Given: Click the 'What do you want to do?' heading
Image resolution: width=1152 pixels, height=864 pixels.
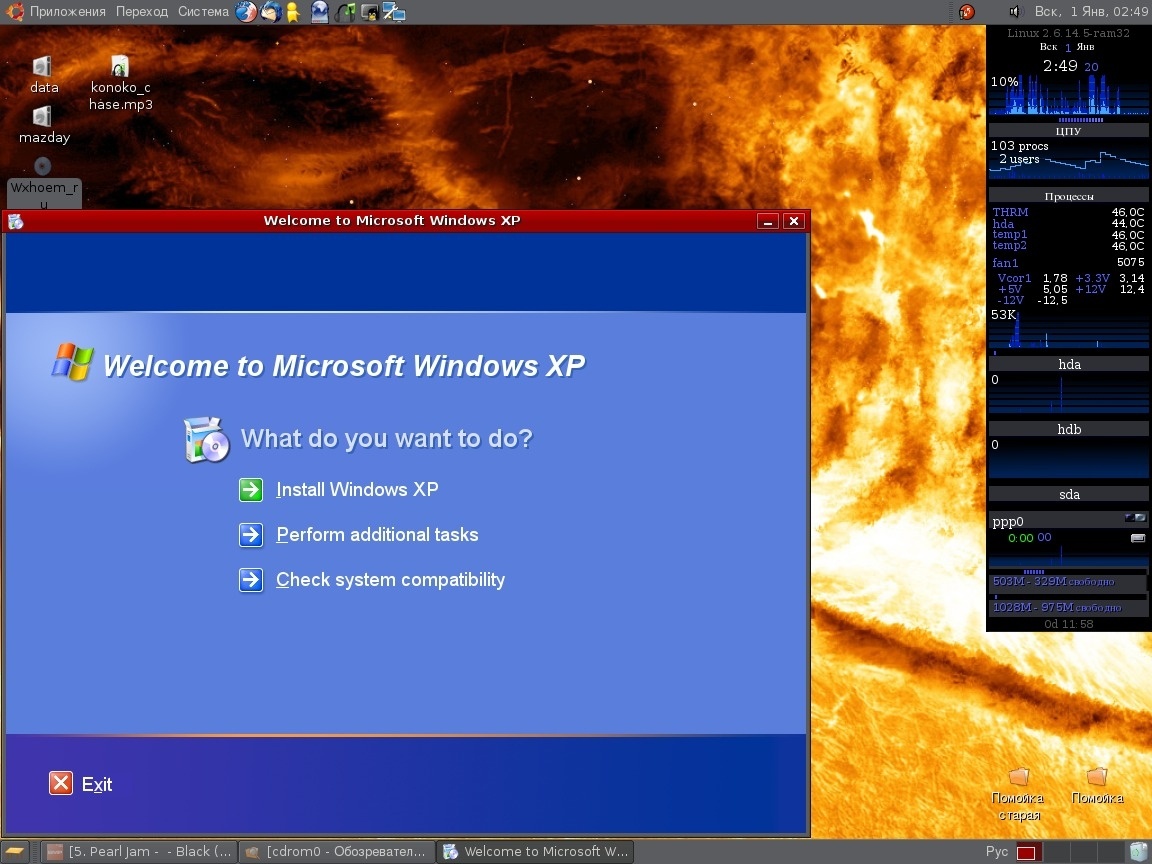Looking at the screenshot, I should (386, 439).
